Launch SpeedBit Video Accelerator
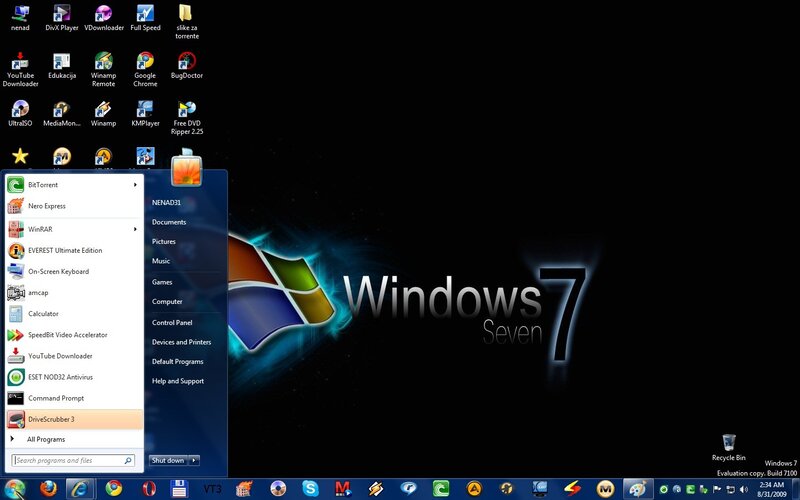800x500 pixels. click(x=74, y=335)
